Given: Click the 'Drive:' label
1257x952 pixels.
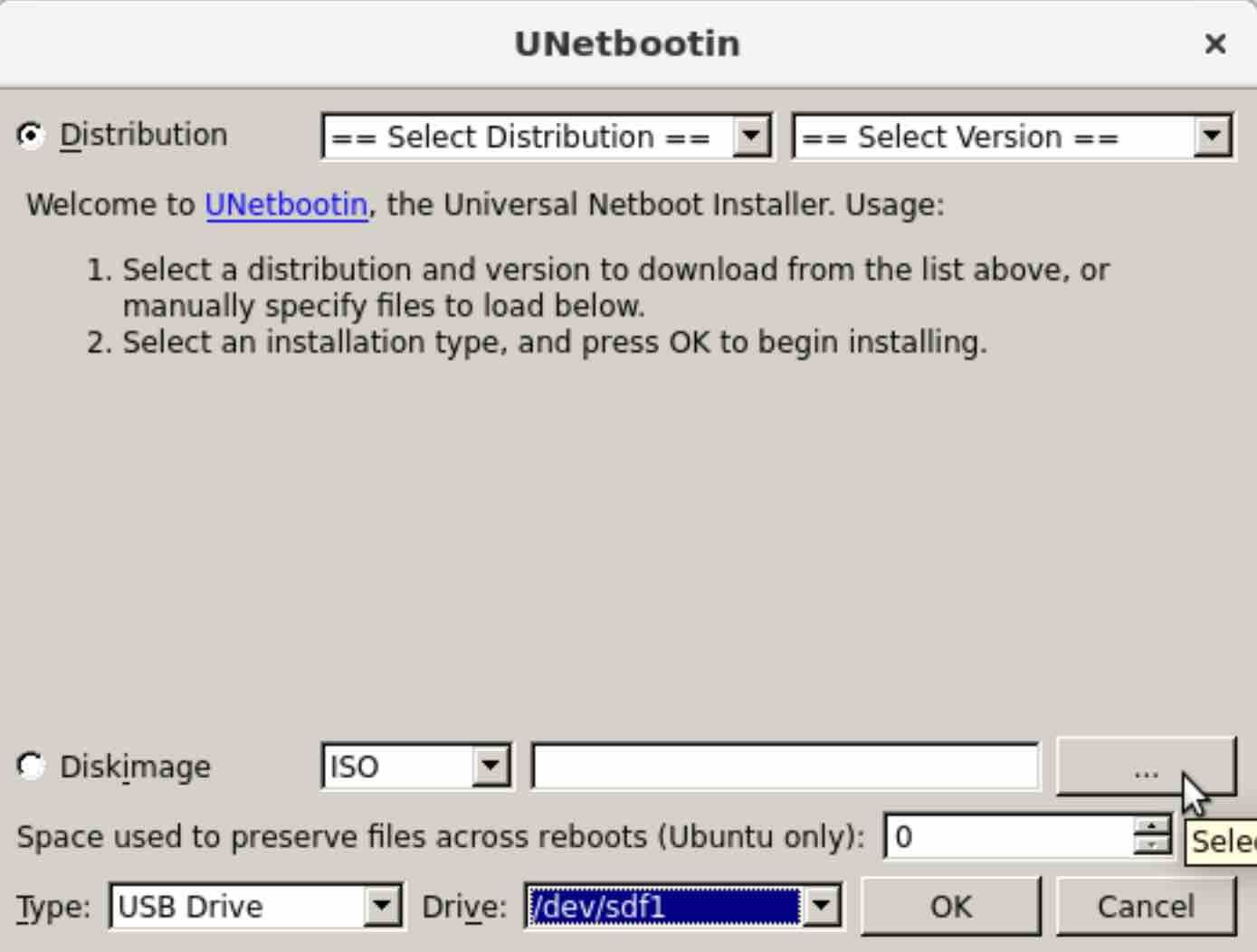Looking at the screenshot, I should click(464, 907).
